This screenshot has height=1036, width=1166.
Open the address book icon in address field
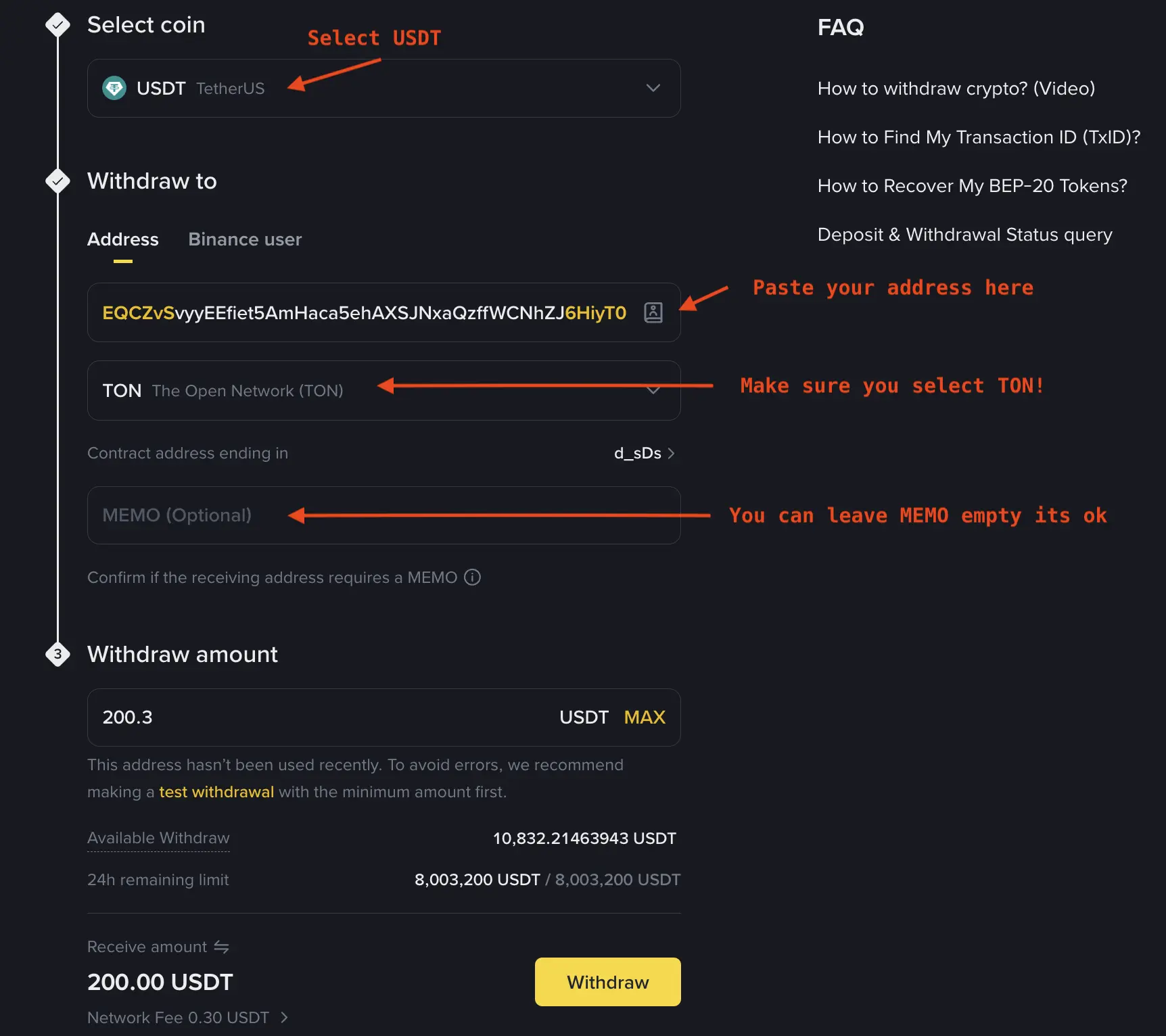coord(653,312)
